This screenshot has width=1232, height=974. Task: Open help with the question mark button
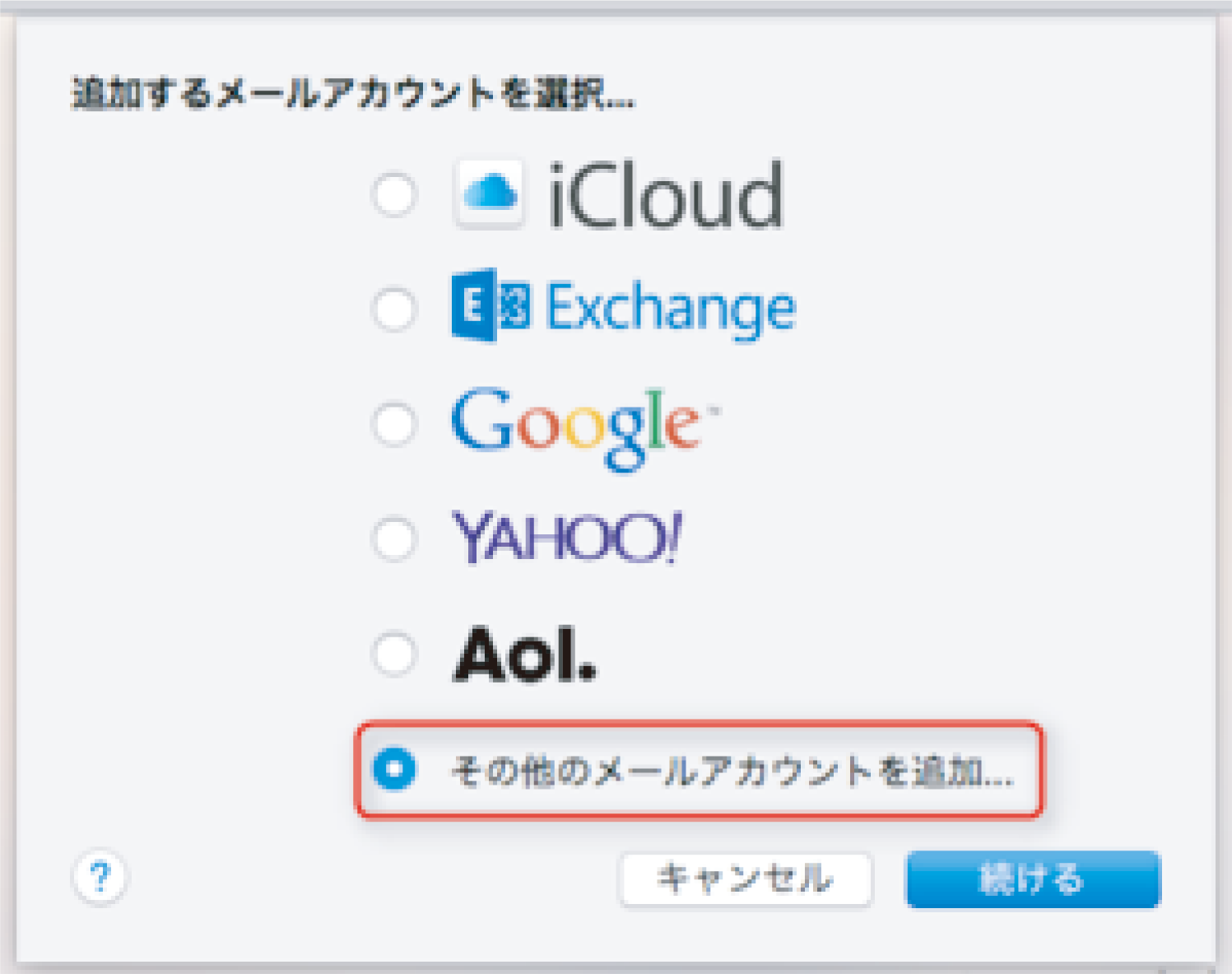click(x=100, y=877)
